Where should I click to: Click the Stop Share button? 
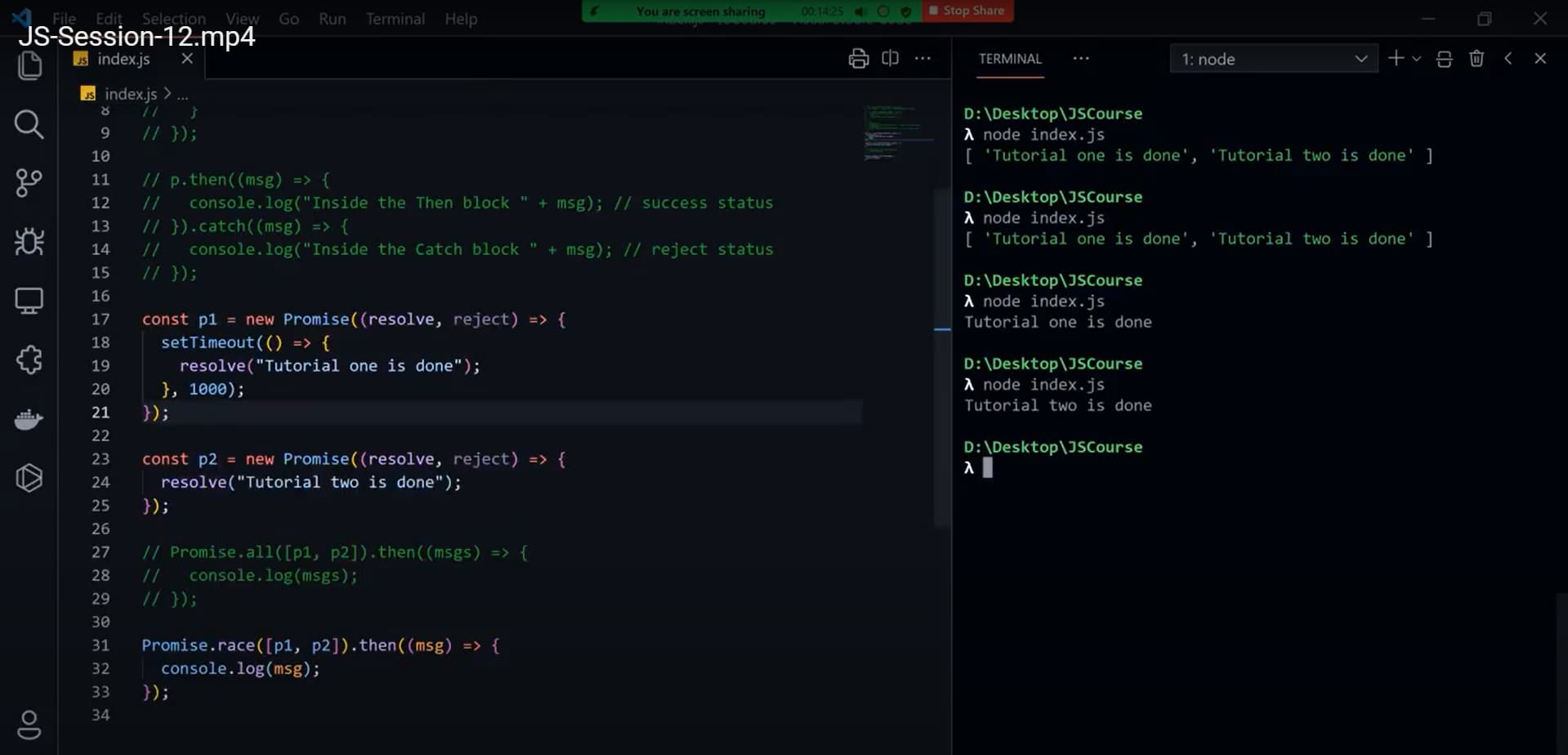point(967,11)
